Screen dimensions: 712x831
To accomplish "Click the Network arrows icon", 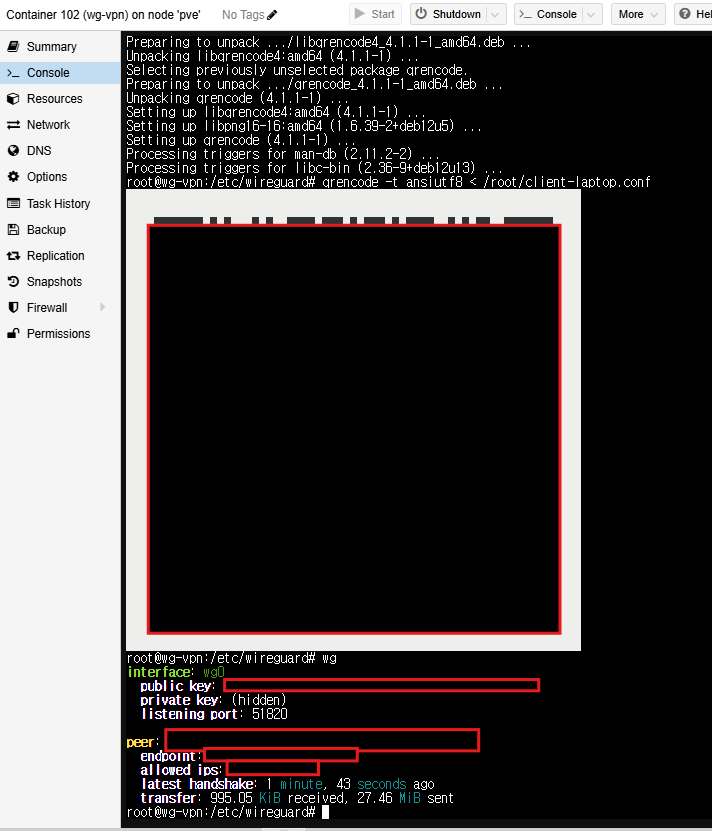I will point(13,125).
